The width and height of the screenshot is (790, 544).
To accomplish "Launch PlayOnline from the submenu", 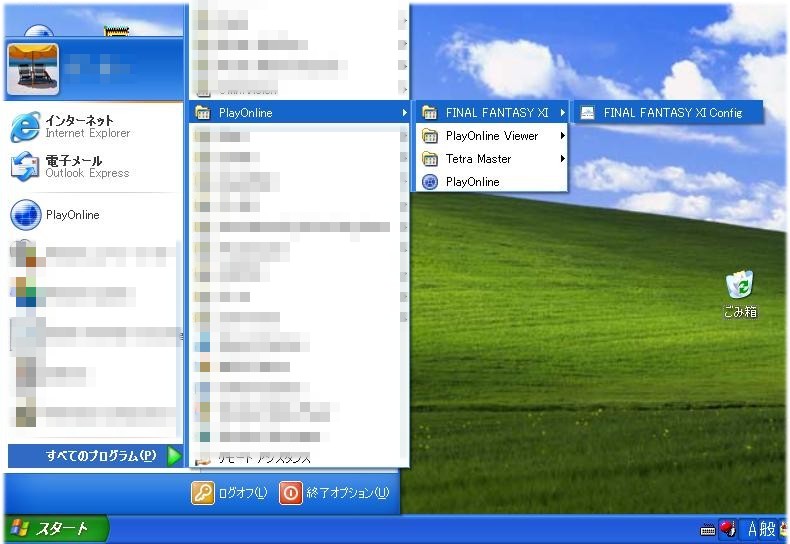I will pyautogui.click(x=491, y=182).
